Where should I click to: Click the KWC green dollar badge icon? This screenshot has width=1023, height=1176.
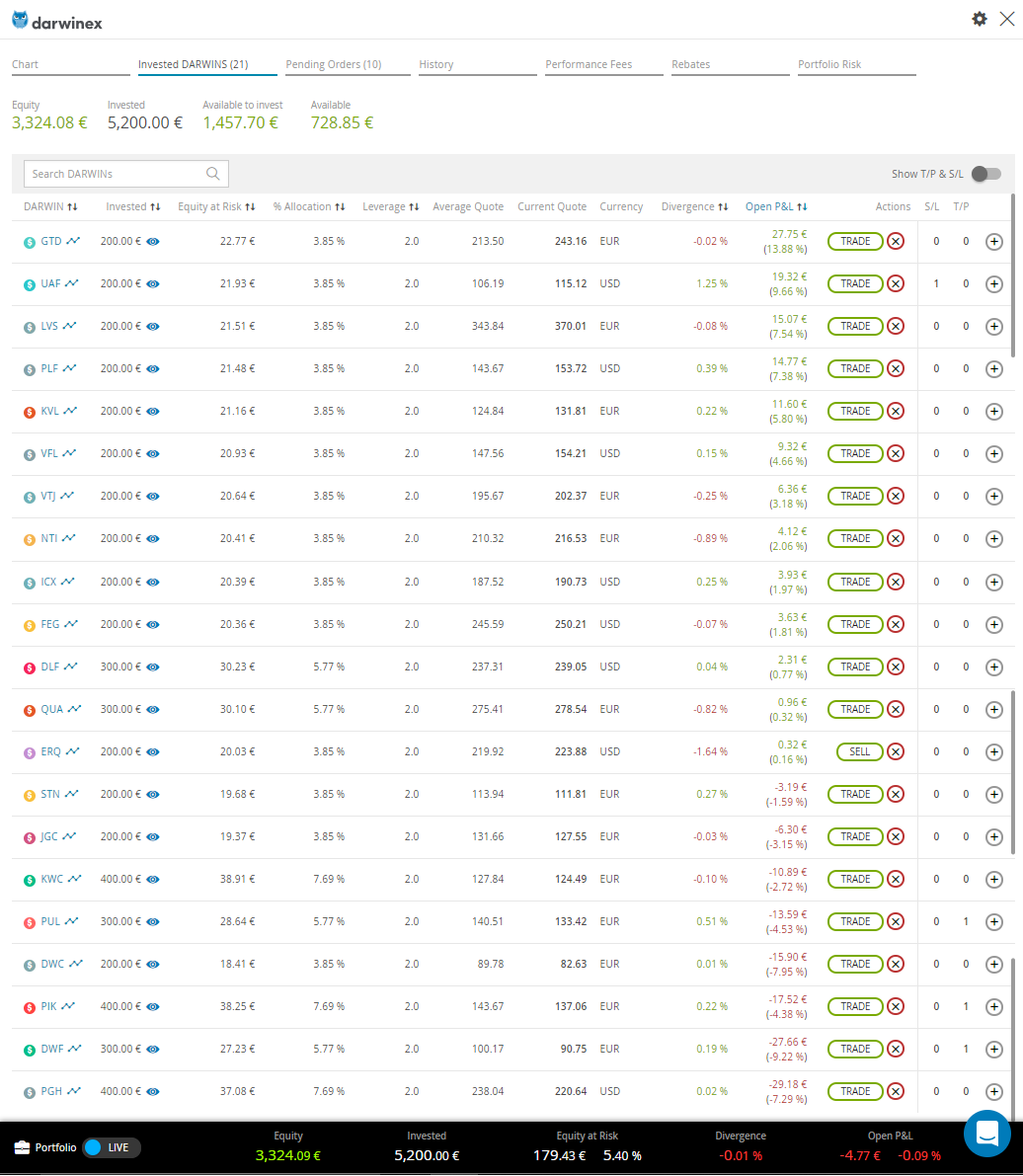pos(30,880)
